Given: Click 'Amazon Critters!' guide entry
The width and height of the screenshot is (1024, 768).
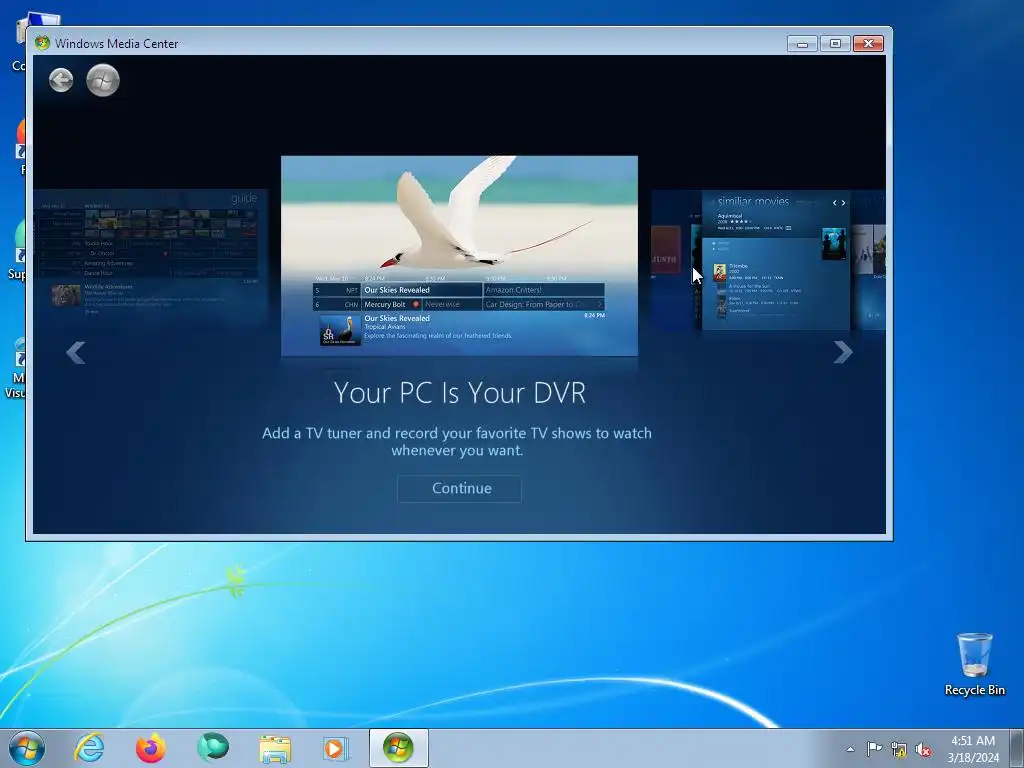Looking at the screenshot, I should tap(544, 290).
